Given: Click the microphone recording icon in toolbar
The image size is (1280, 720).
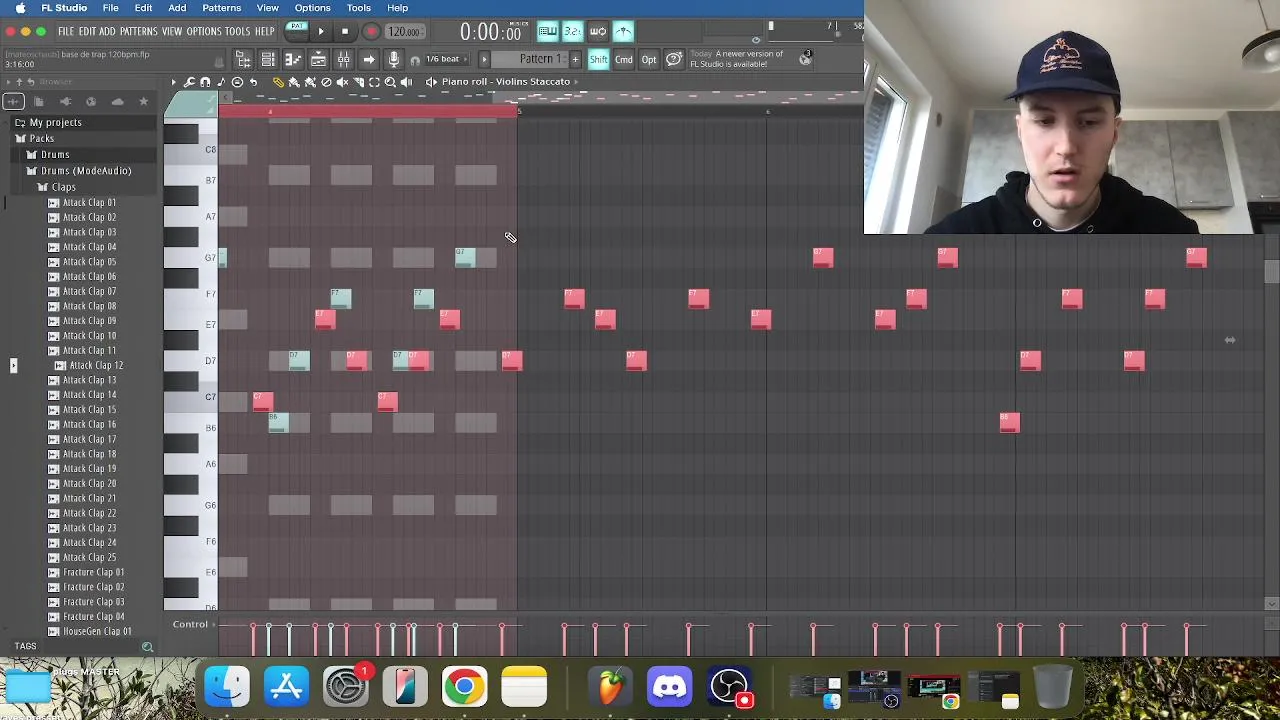Looking at the screenshot, I should pos(394,59).
